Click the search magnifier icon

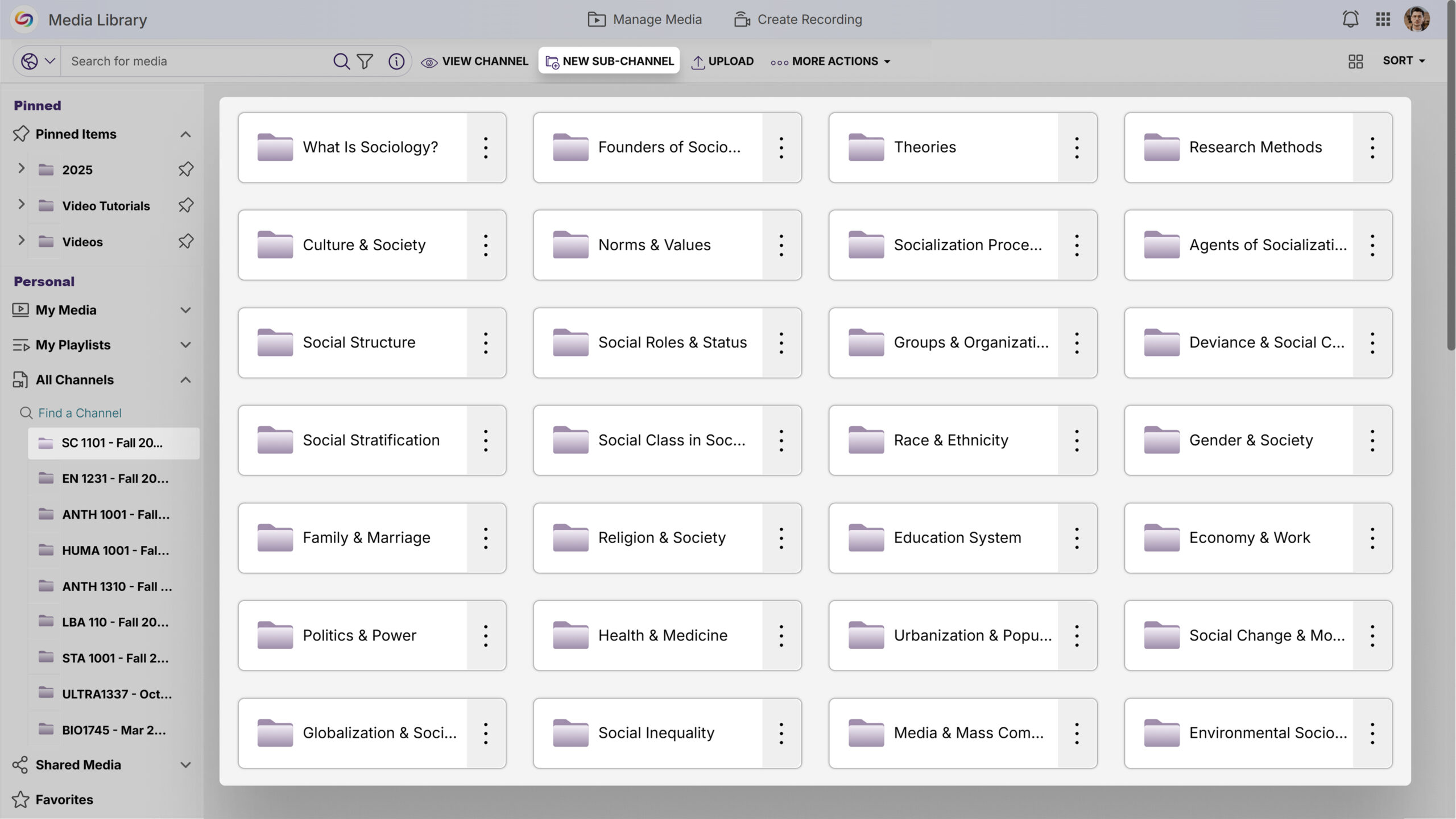point(341,61)
